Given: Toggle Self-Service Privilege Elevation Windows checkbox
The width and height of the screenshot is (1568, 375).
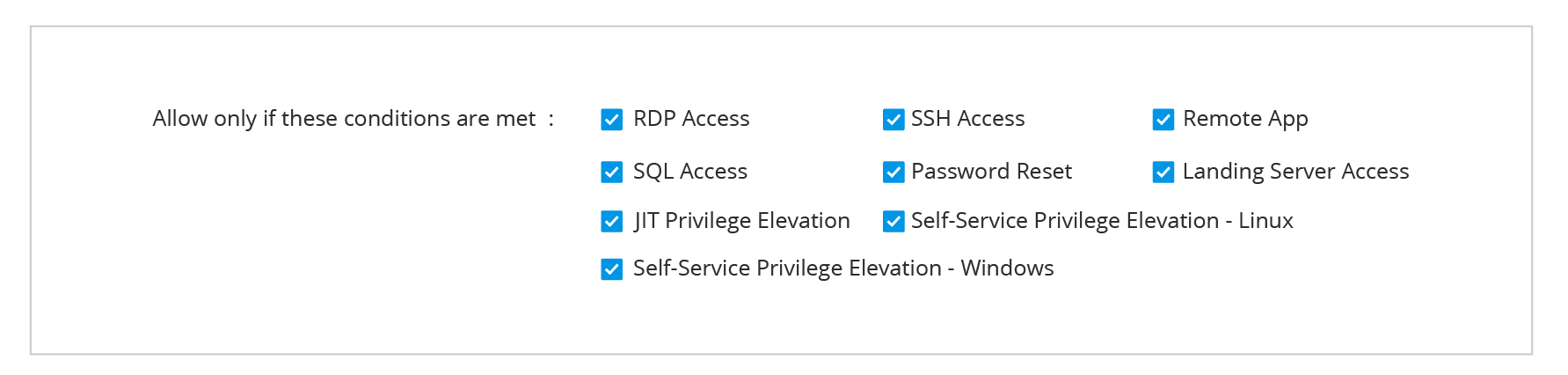Looking at the screenshot, I should click(x=612, y=269).
